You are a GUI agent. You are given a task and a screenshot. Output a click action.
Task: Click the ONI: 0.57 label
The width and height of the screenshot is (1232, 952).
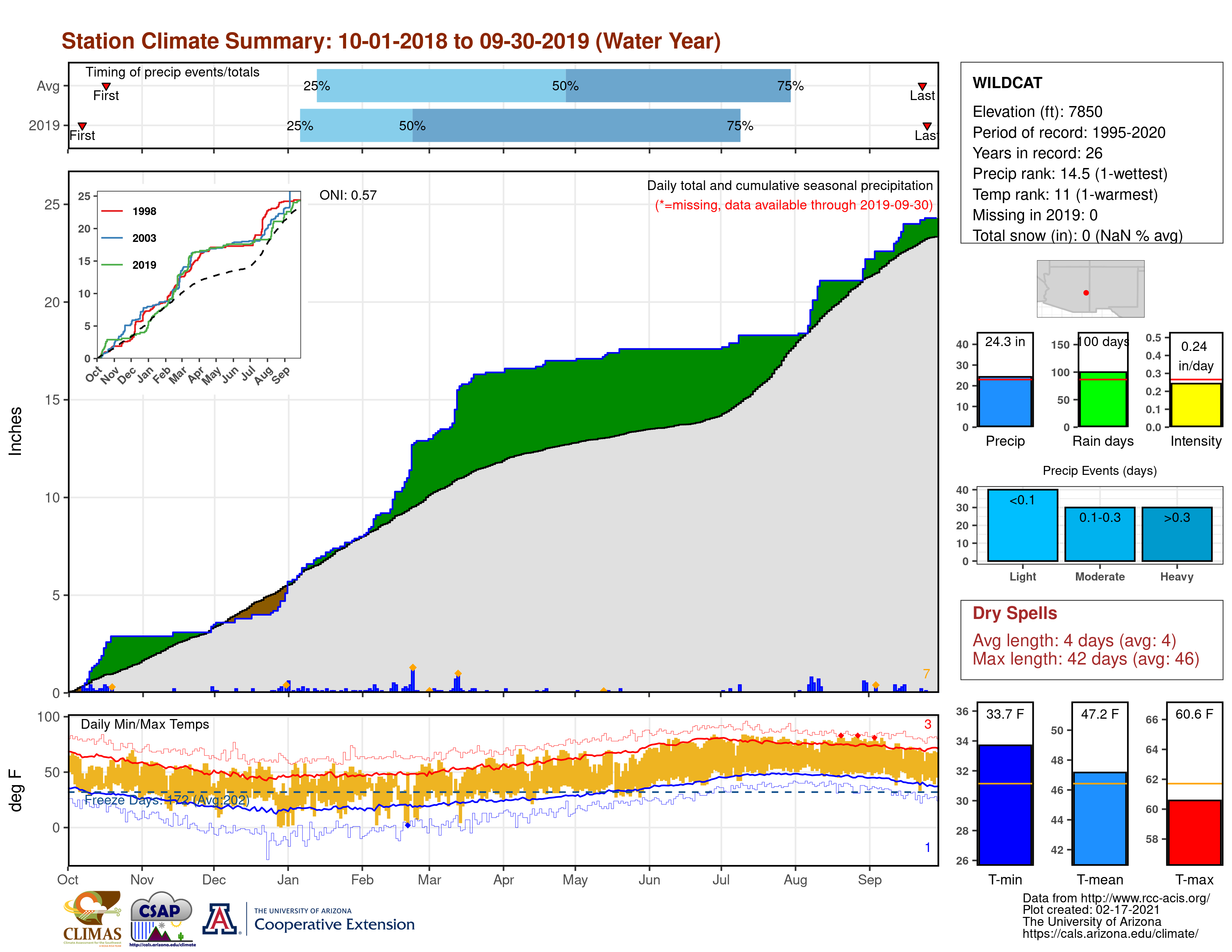(x=348, y=195)
